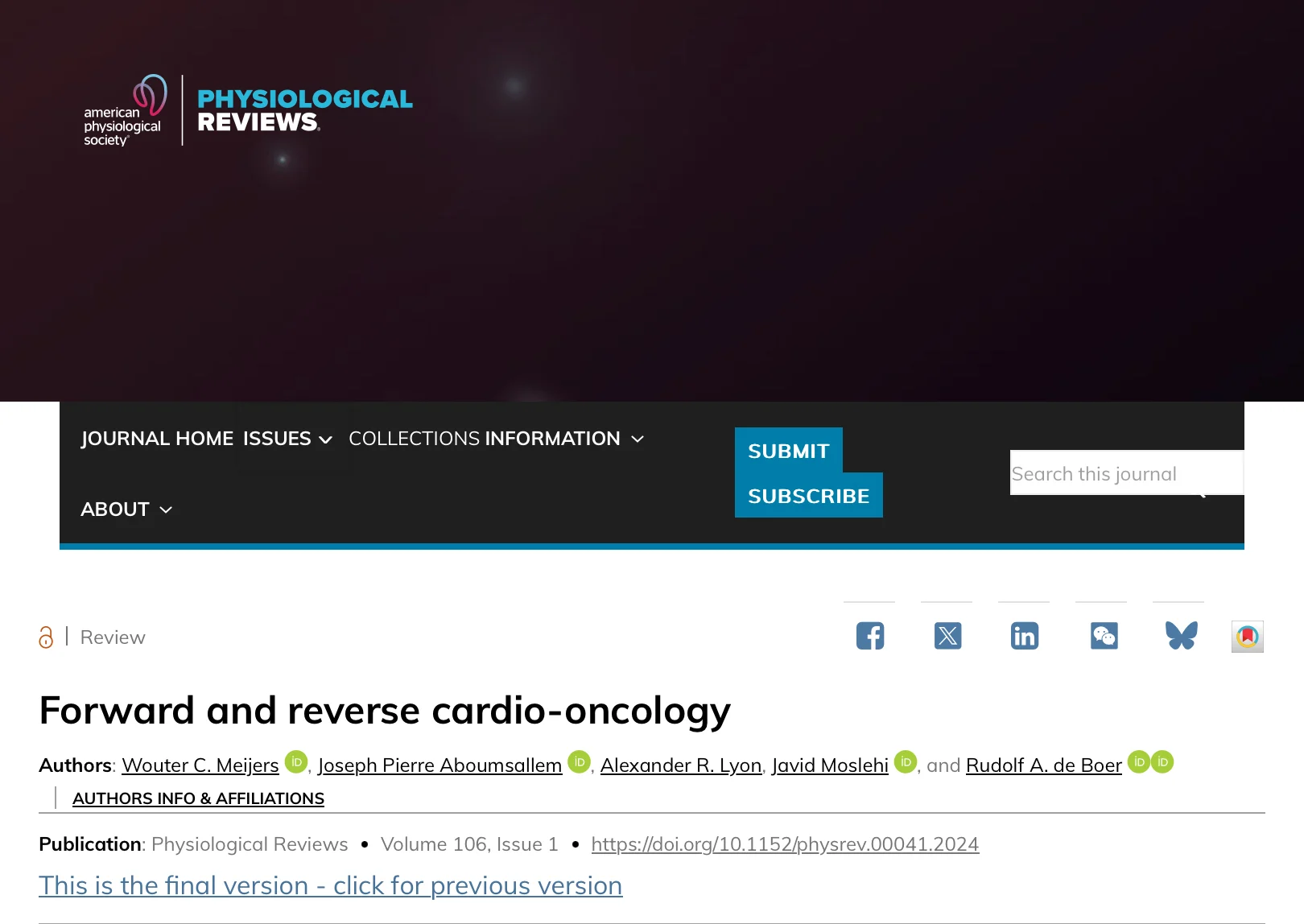Share the article on Bluesky
This screenshot has height=924, width=1304.
click(x=1179, y=636)
